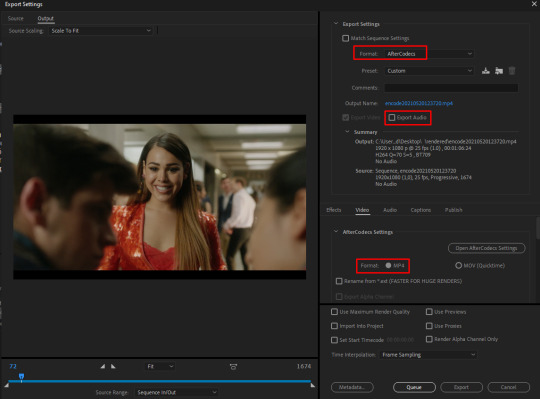The height and width of the screenshot is (399, 540).
Task: Click the left in-point timeline handle
Action: click(7, 385)
